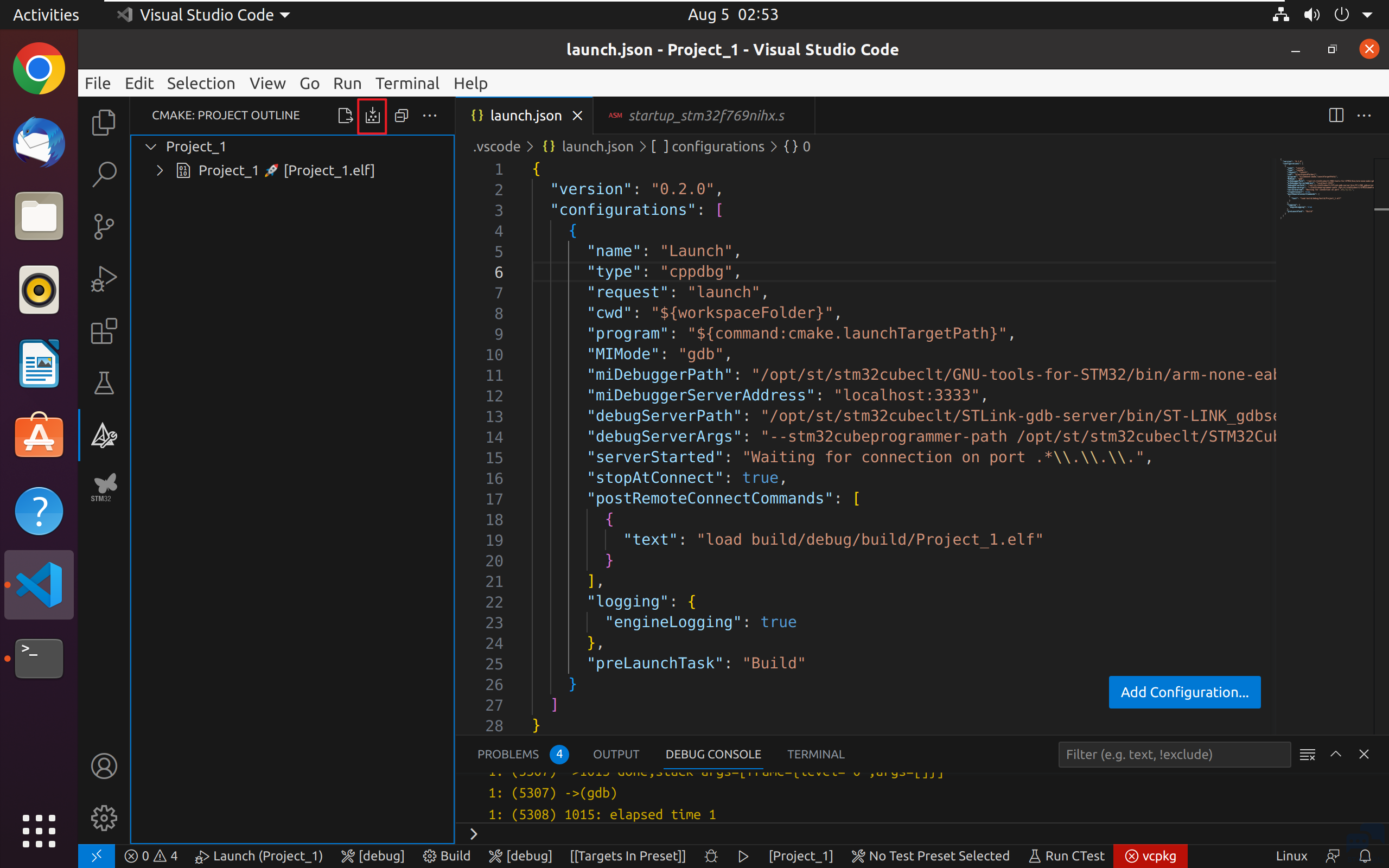Open the Extensions view
1389x868 pixels.
click(104, 331)
